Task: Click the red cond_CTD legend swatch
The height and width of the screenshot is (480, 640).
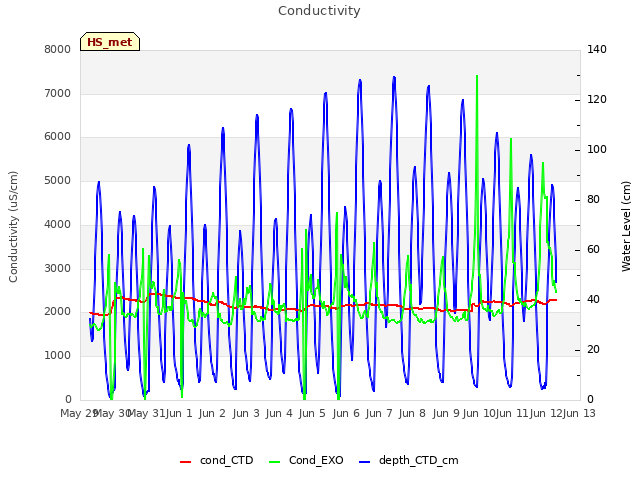Action: [x=185, y=462]
